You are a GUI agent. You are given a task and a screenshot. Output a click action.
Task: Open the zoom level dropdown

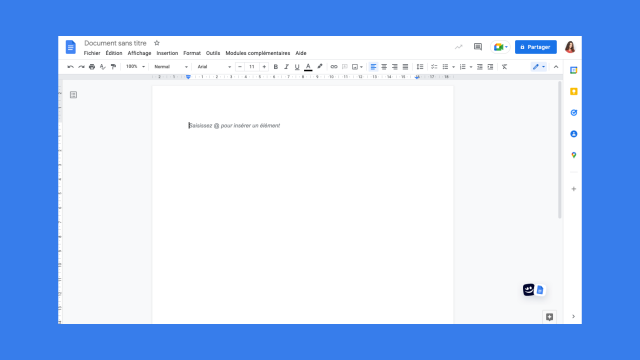135,67
